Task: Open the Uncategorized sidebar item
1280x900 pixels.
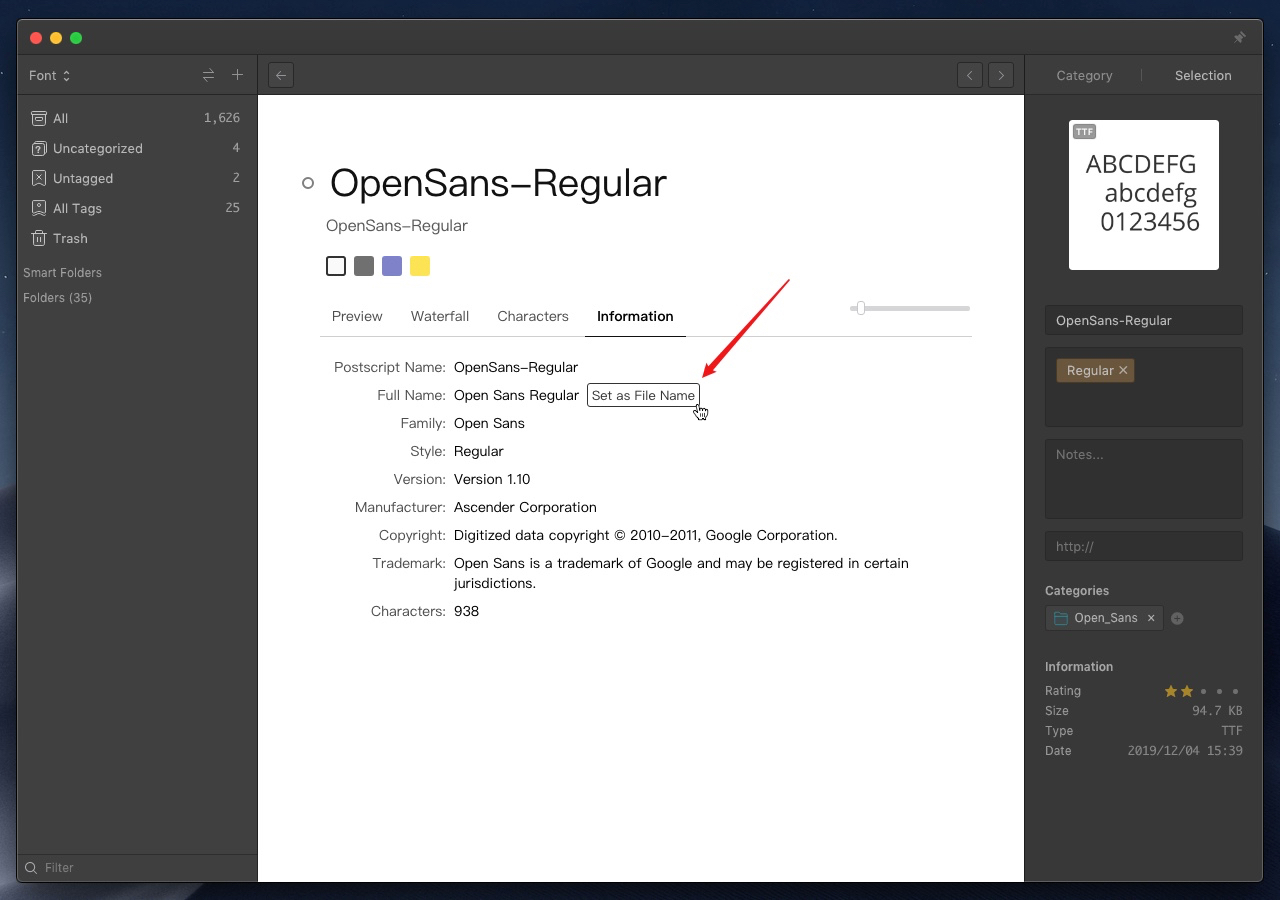Action: coord(137,148)
